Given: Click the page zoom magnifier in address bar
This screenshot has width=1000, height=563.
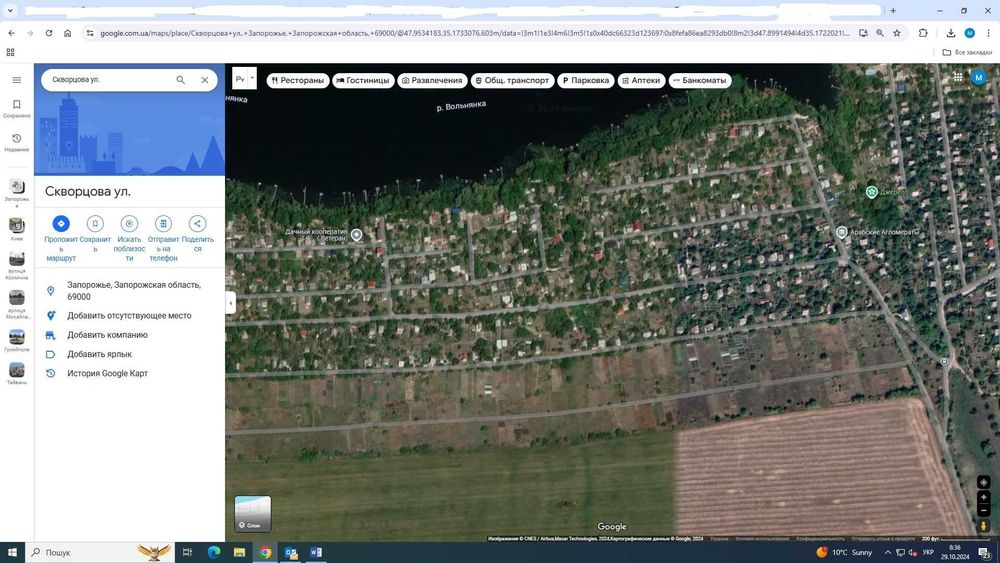Looking at the screenshot, I should point(880,33).
